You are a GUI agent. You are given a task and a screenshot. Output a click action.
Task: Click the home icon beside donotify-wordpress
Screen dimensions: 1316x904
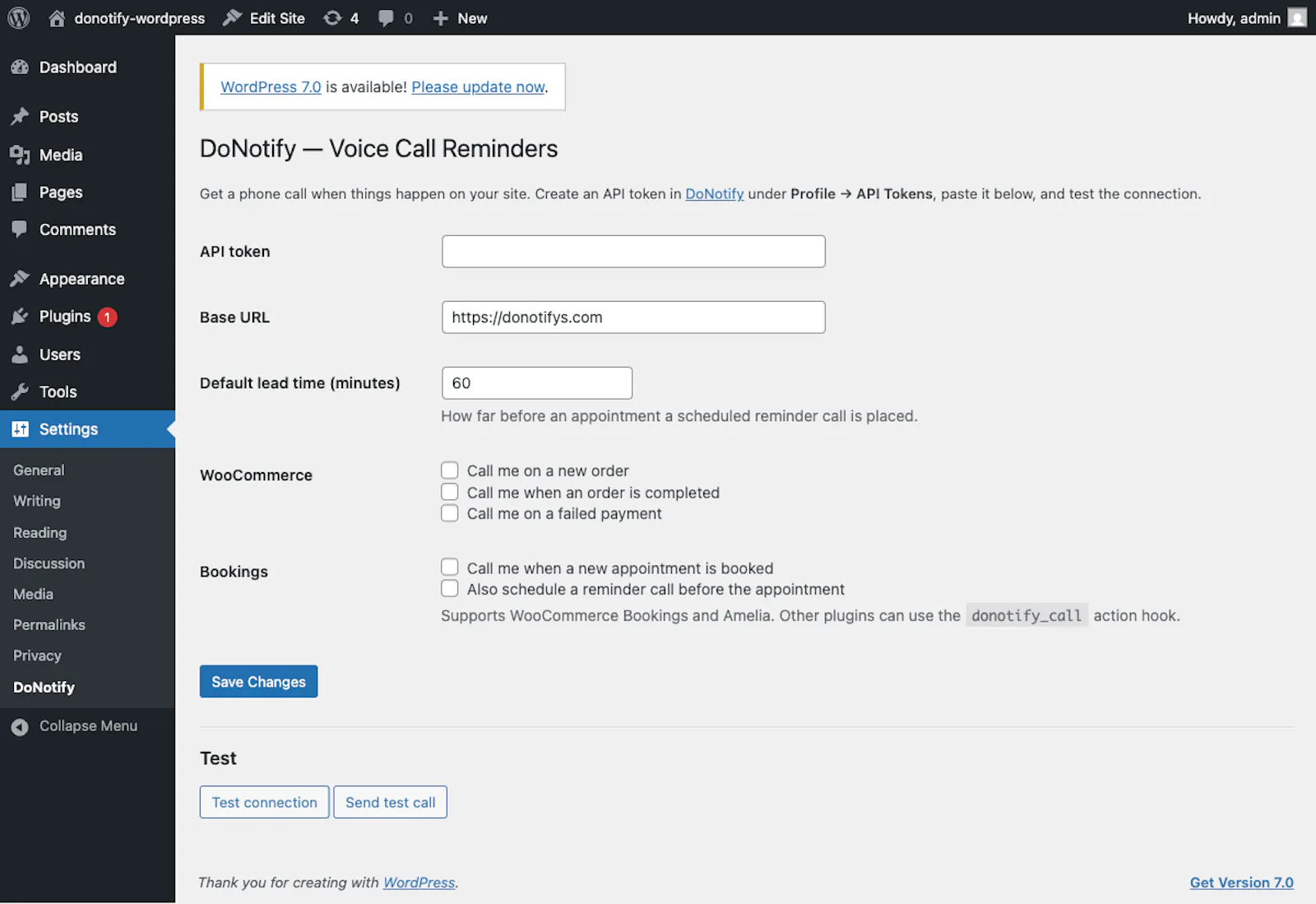(57, 18)
